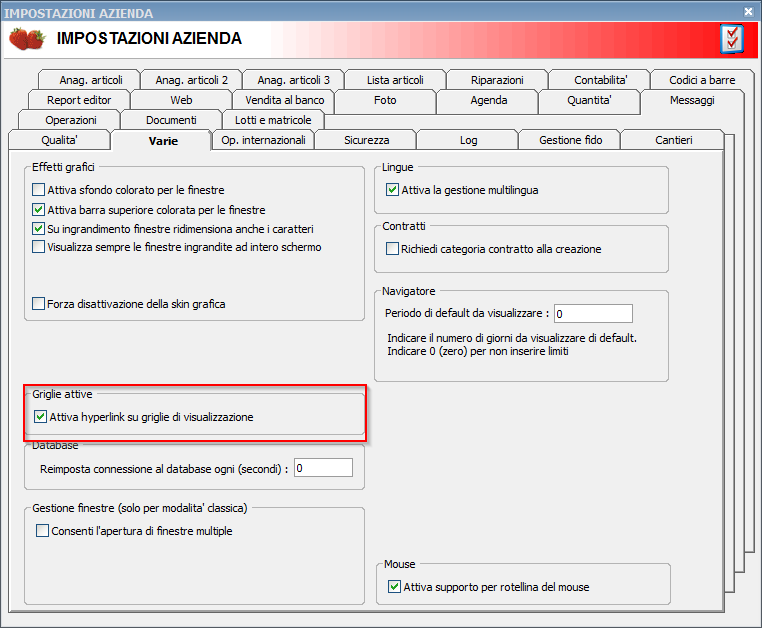Open the Contabilita' tab
The width and height of the screenshot is (762, 628).
(601, 80)
